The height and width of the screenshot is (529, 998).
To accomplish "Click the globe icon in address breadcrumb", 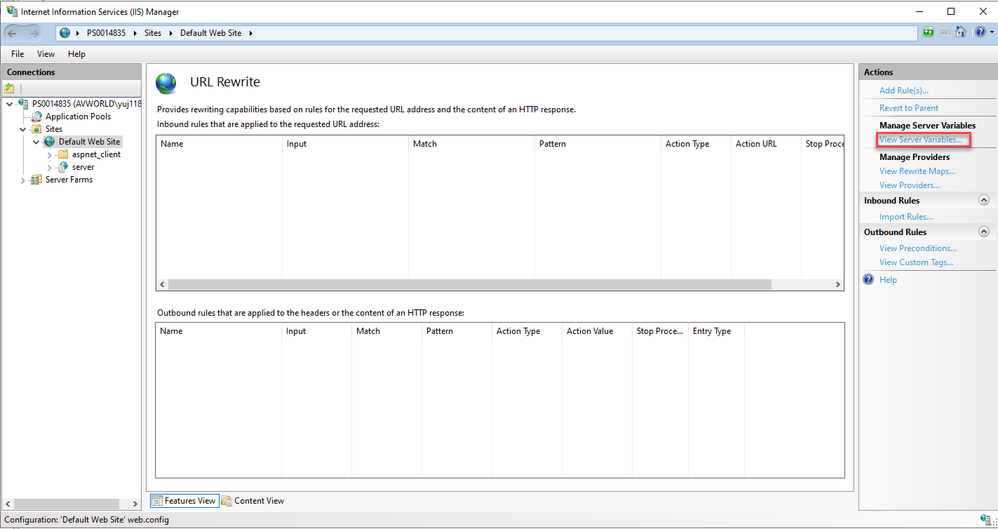I will 65,33.
